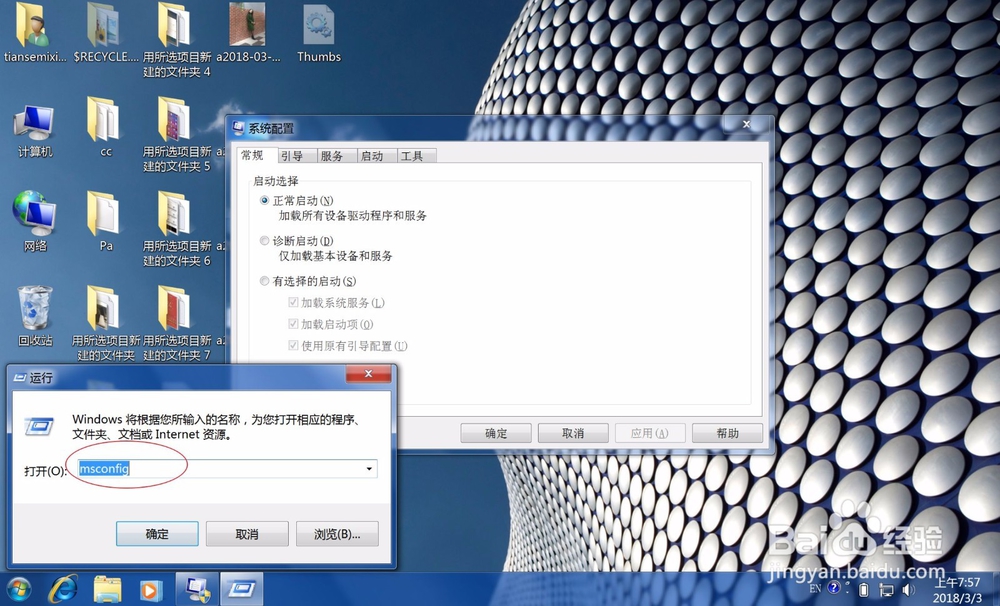This screenshot has height=606, width=1000.
Task: Open Windows Explorer from taskbar
Action: [107, 589]
